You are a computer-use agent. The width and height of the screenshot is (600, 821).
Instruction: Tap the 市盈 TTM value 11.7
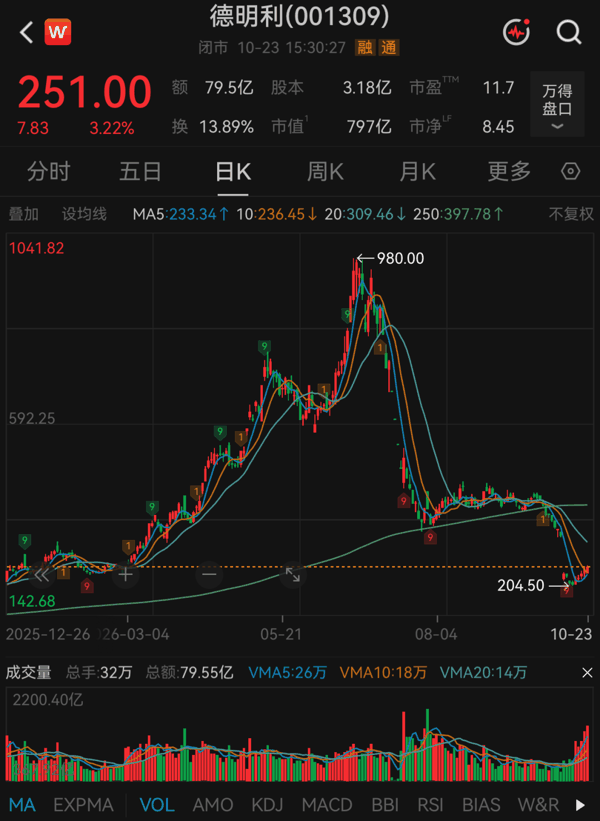[x=498, y=87]
